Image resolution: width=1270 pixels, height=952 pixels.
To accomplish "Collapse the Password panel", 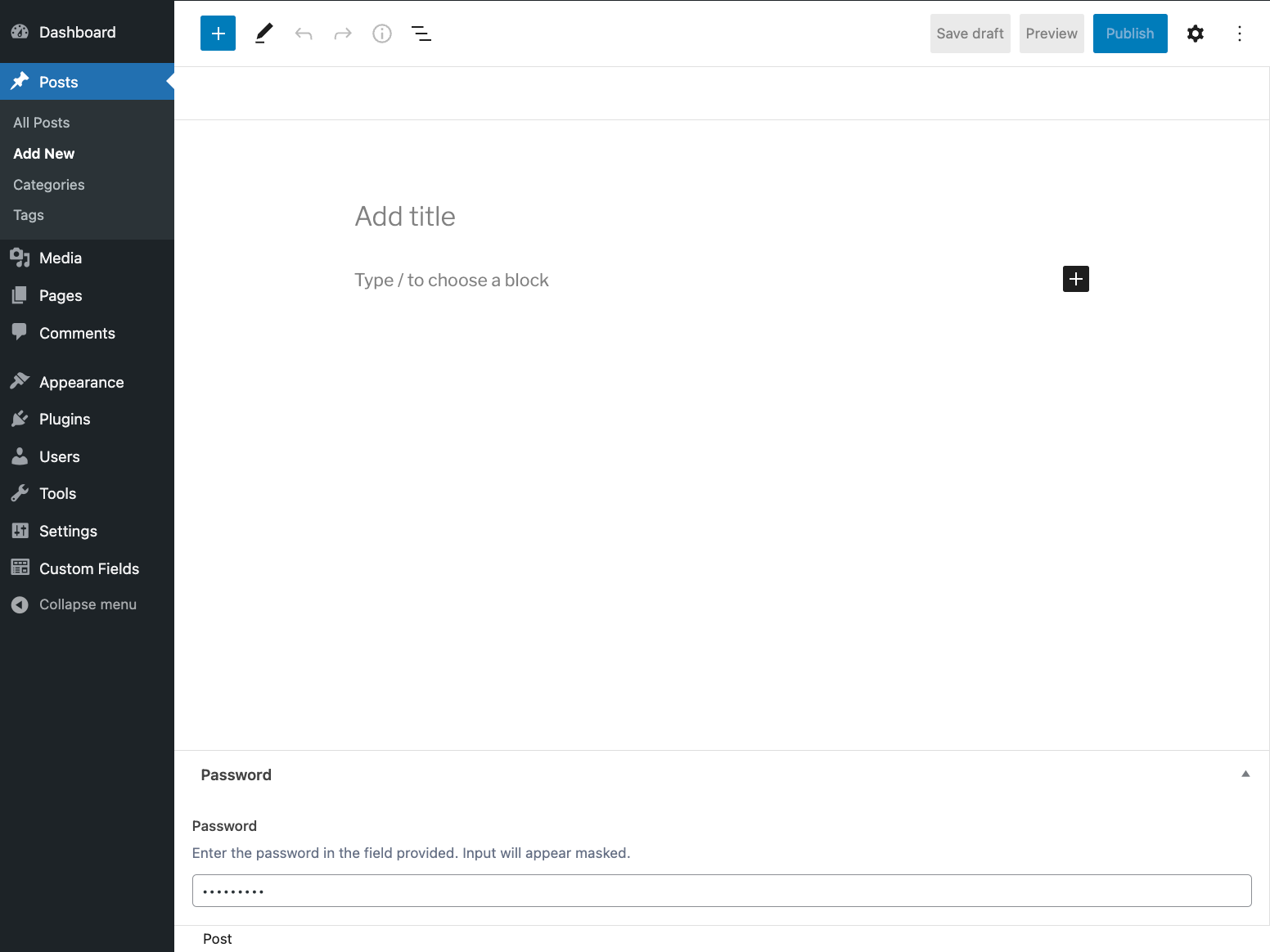I will click(x=1245, y=774).
